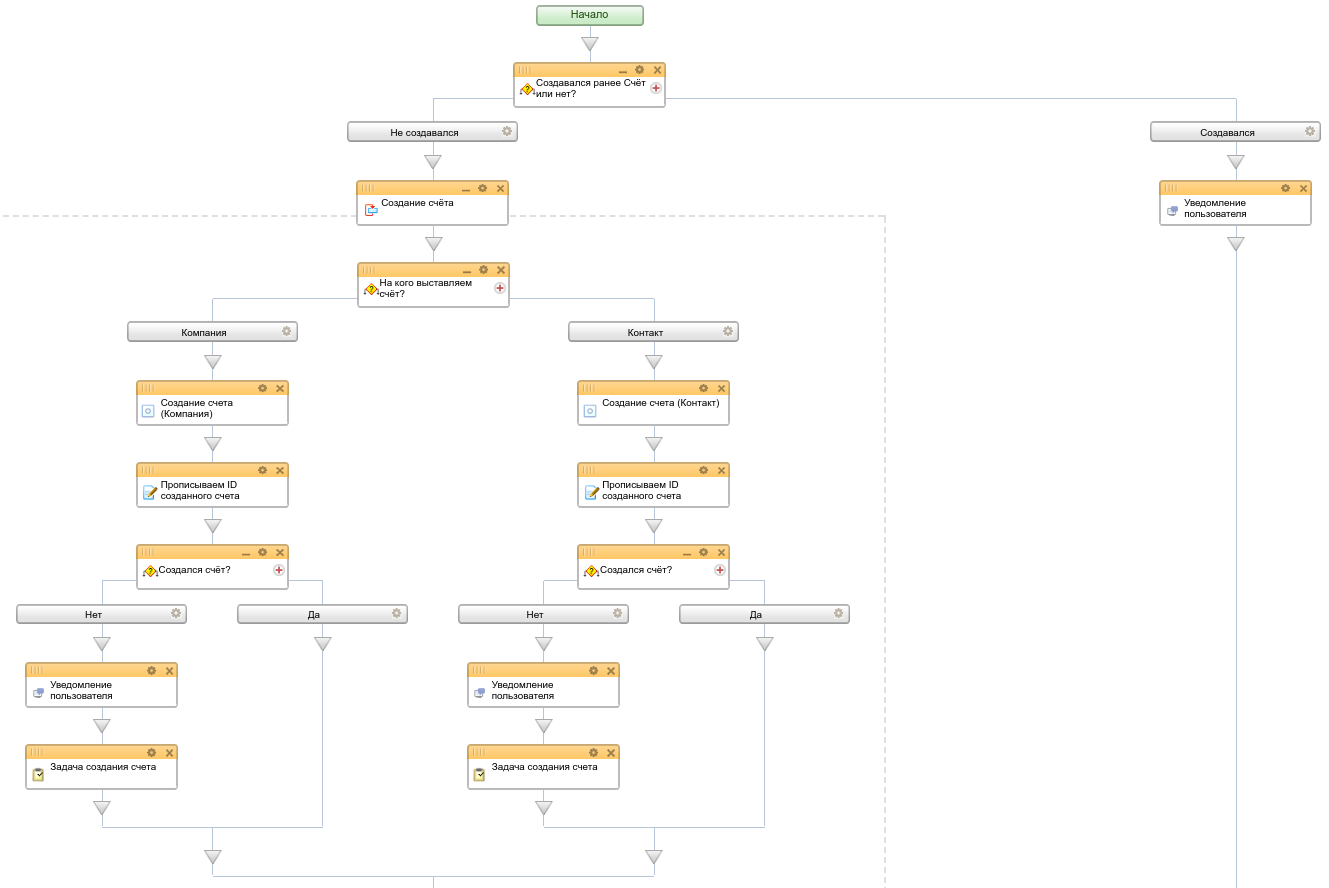Collapse 'Создался счёт?' block under Контакт branch
This screenshot has width=1329, height=888.
(687, 553)
